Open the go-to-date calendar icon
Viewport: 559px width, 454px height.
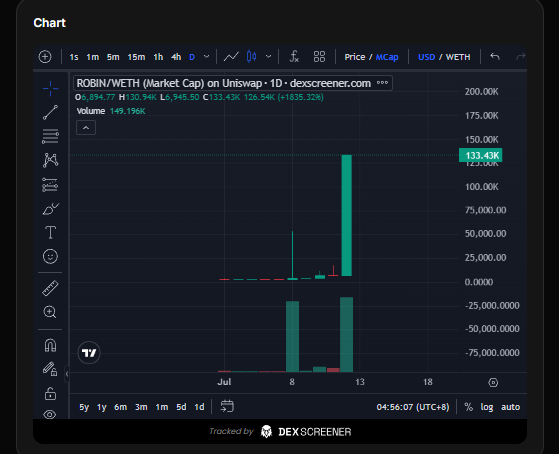(x=227, y=406)
